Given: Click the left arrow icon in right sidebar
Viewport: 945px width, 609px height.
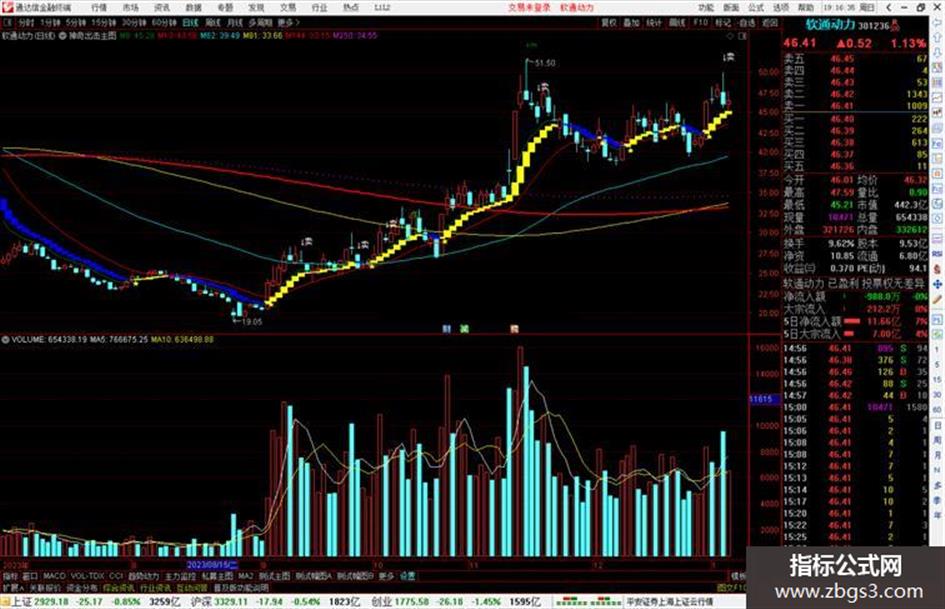Looking at the screenshot, I should (x=938, y=22).
